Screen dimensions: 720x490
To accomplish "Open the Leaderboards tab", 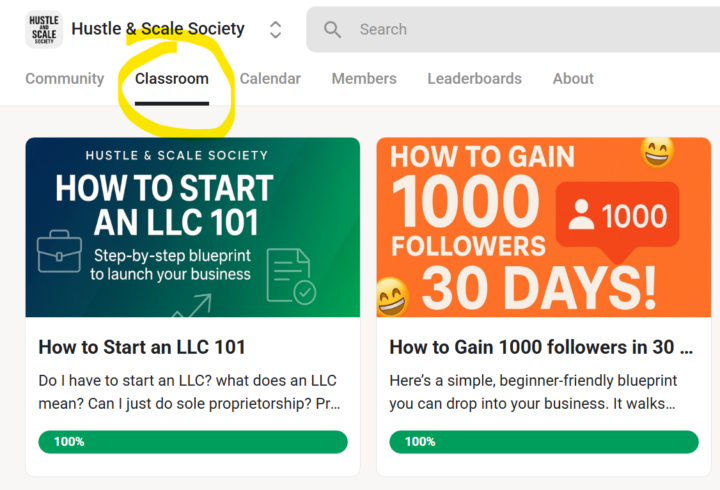I will pyautogui.click(x=474, y=79).
